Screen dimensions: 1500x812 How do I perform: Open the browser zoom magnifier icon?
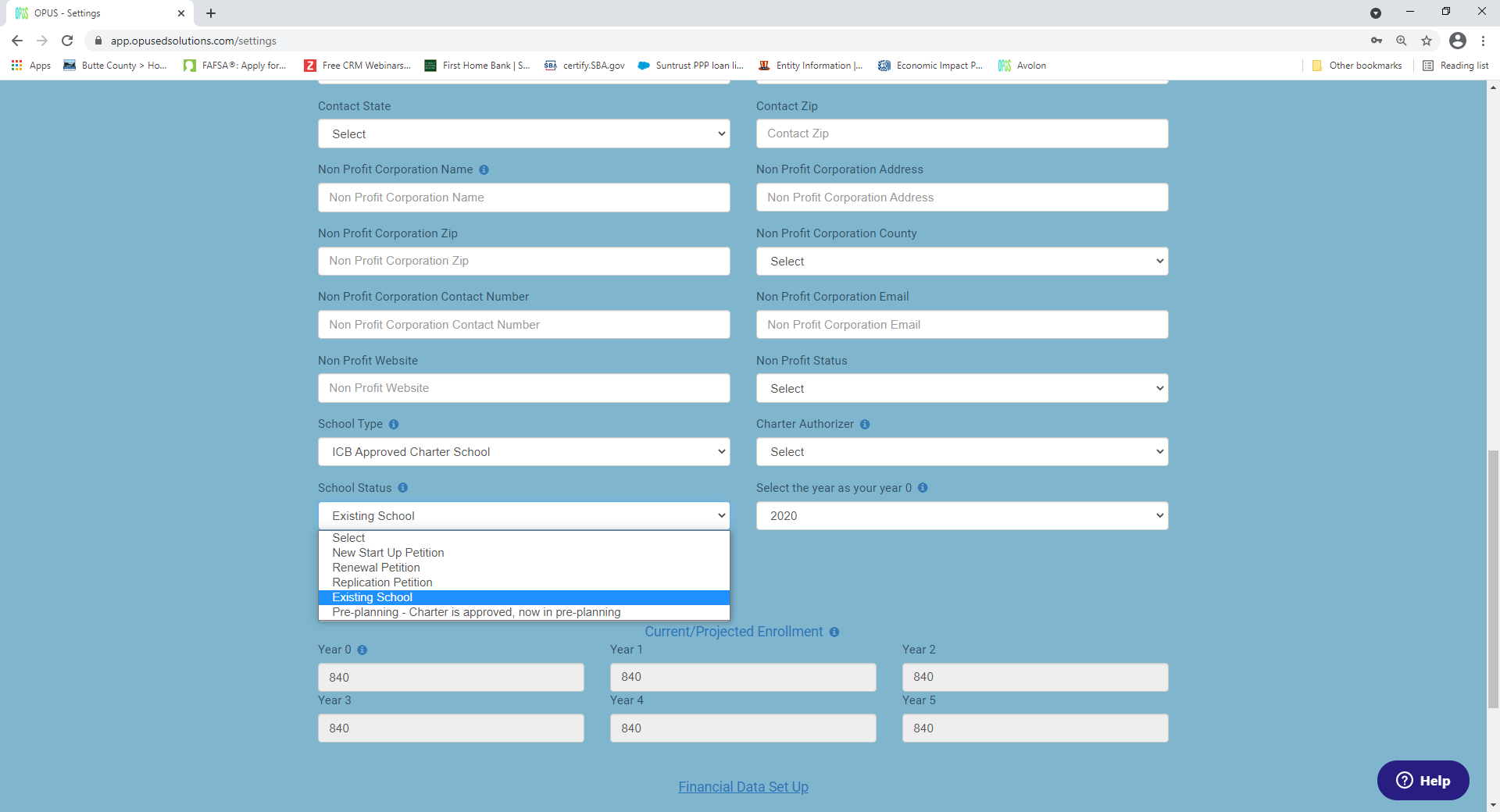(1402, 41)
